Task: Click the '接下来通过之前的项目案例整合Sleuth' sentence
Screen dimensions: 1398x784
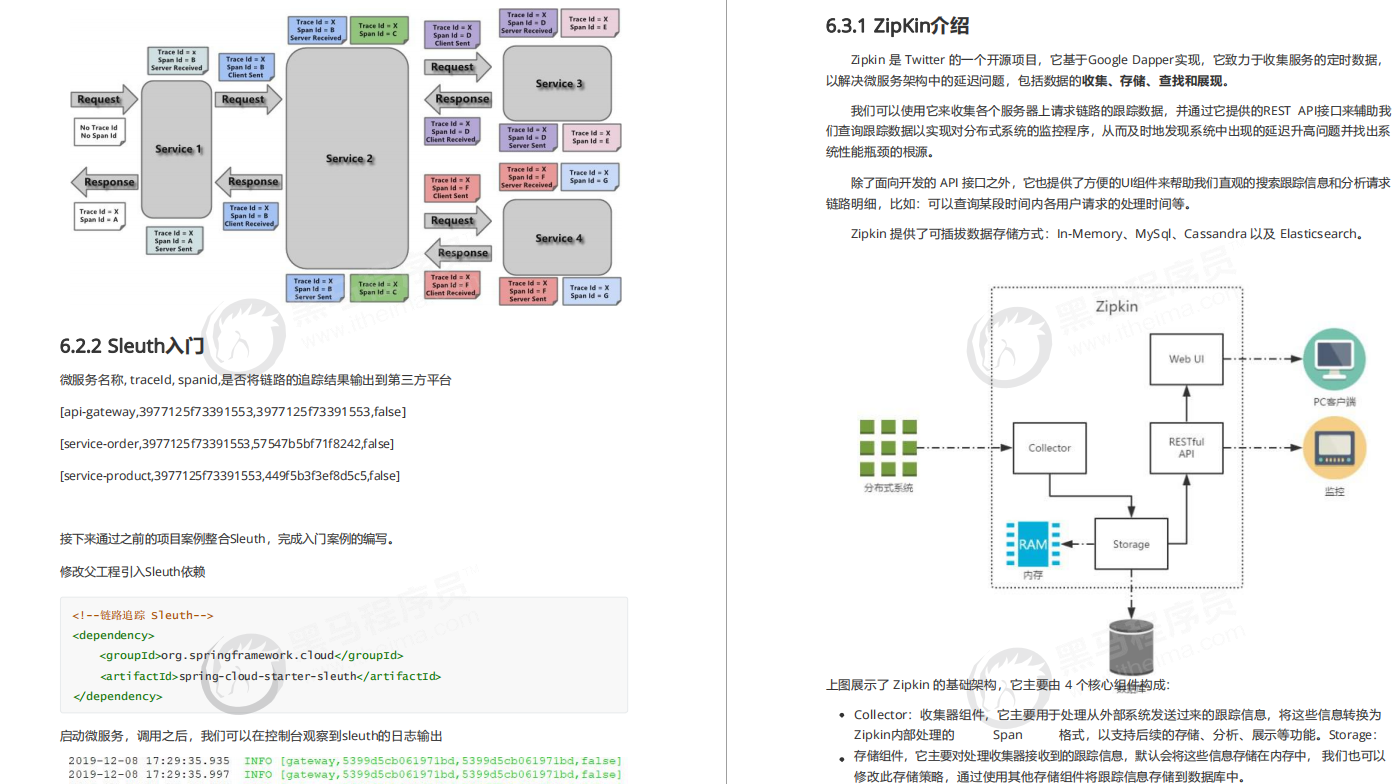Action: [x=227, y=539]
